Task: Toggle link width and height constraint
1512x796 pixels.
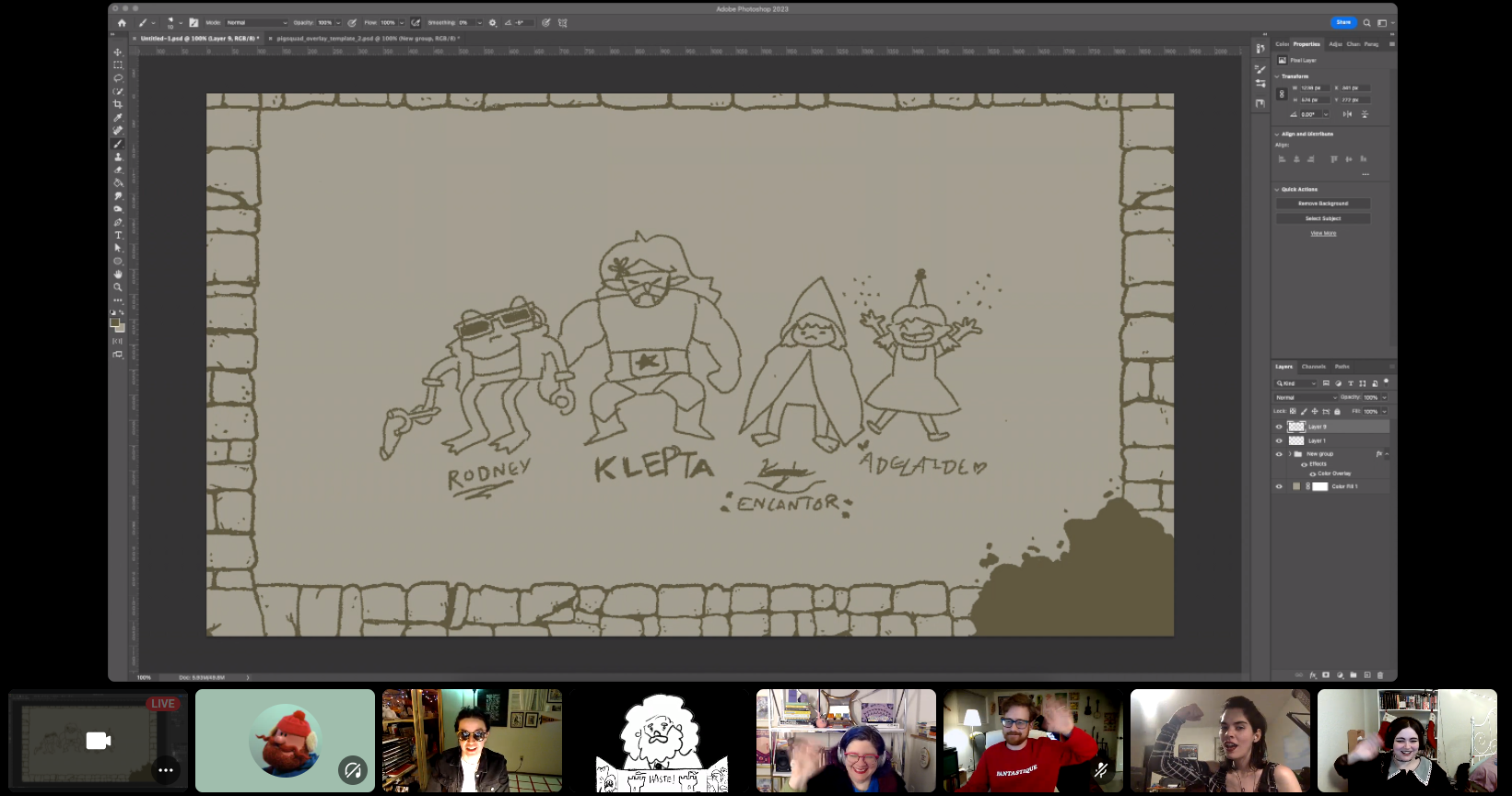Action: point(1282,94)
